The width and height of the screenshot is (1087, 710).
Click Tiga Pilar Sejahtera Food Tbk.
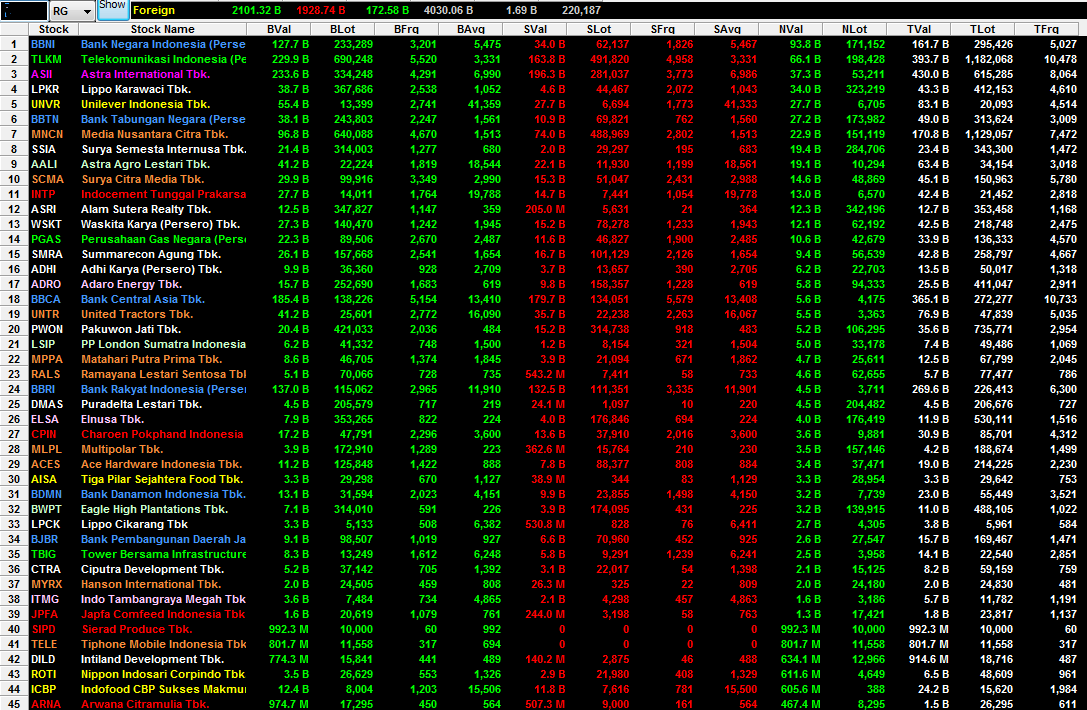tap(162, 480)
